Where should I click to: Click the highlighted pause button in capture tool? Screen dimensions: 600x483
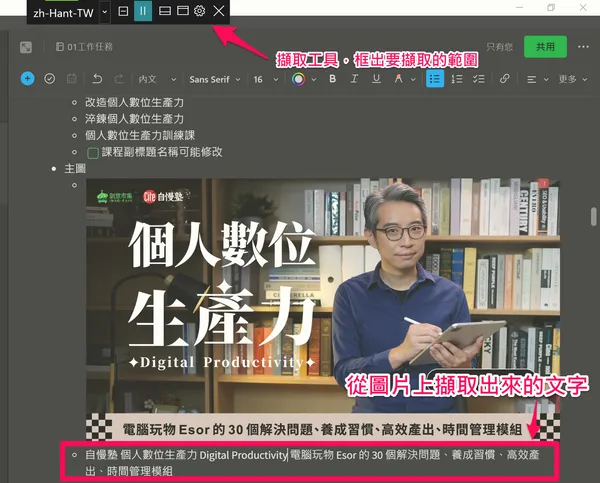143,11
